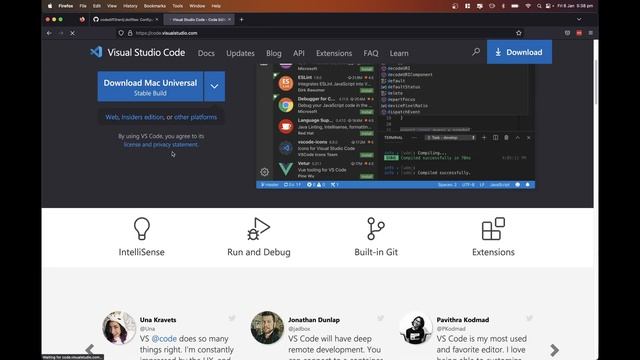Switch to the GitHub tab
Image resolution: width=640 pixels, height=360 pixels.
[125, 20]
